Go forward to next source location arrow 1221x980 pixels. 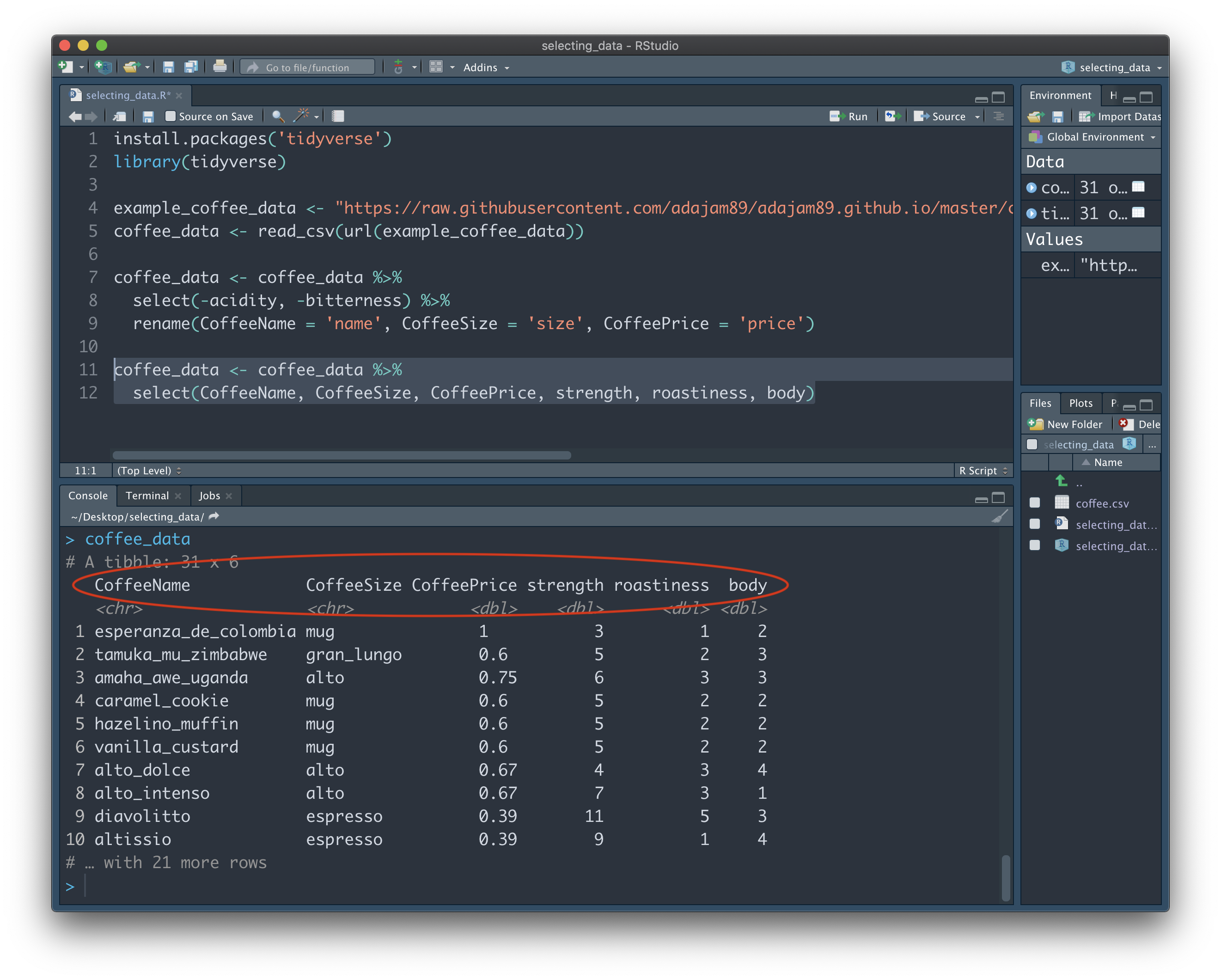tap(91, 116)
